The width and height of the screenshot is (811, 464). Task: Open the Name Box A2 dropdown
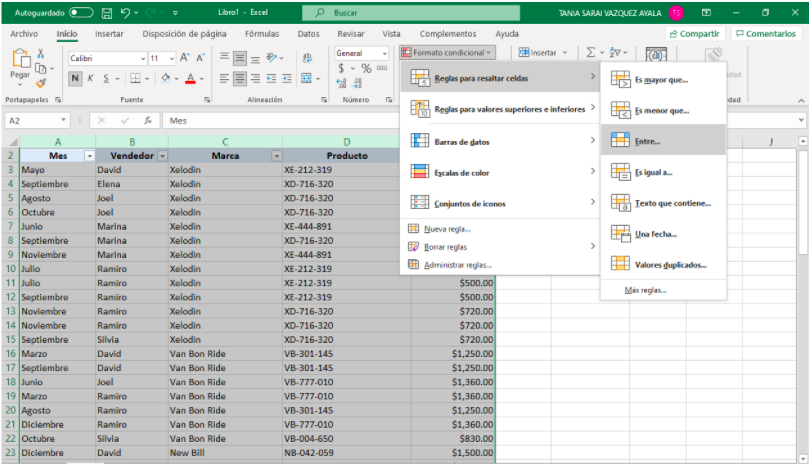point(63,120)
